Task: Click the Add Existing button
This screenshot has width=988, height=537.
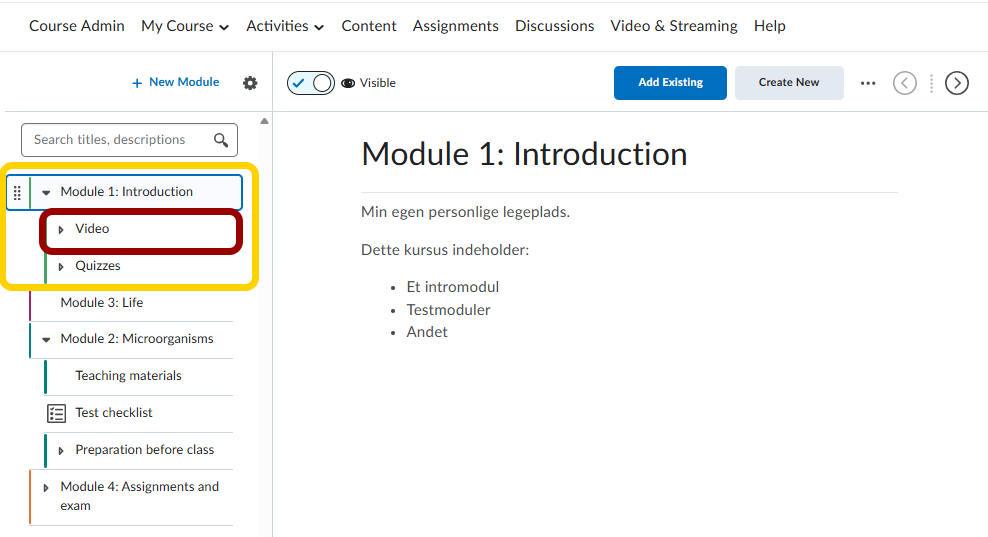Action: tap(670, 83)
